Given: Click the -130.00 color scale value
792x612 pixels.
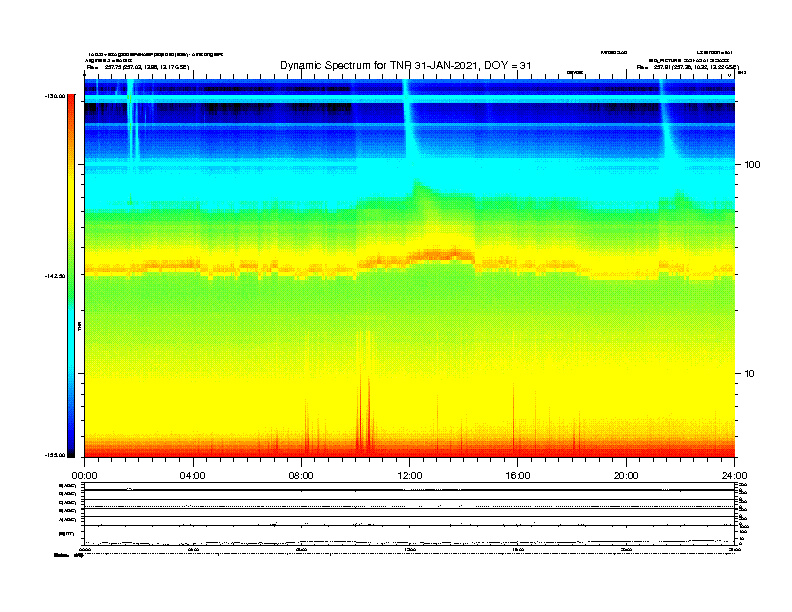Looking at the screenshot, I should [55, 96].
